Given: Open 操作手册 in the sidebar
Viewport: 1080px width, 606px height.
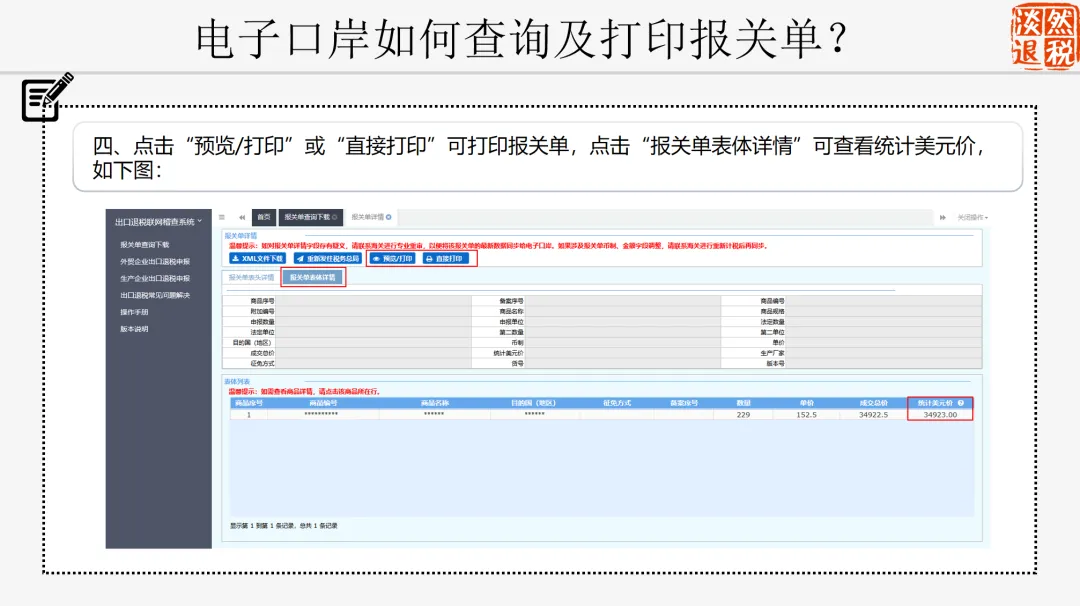Looking at the screenshot, I should (134, 312).
